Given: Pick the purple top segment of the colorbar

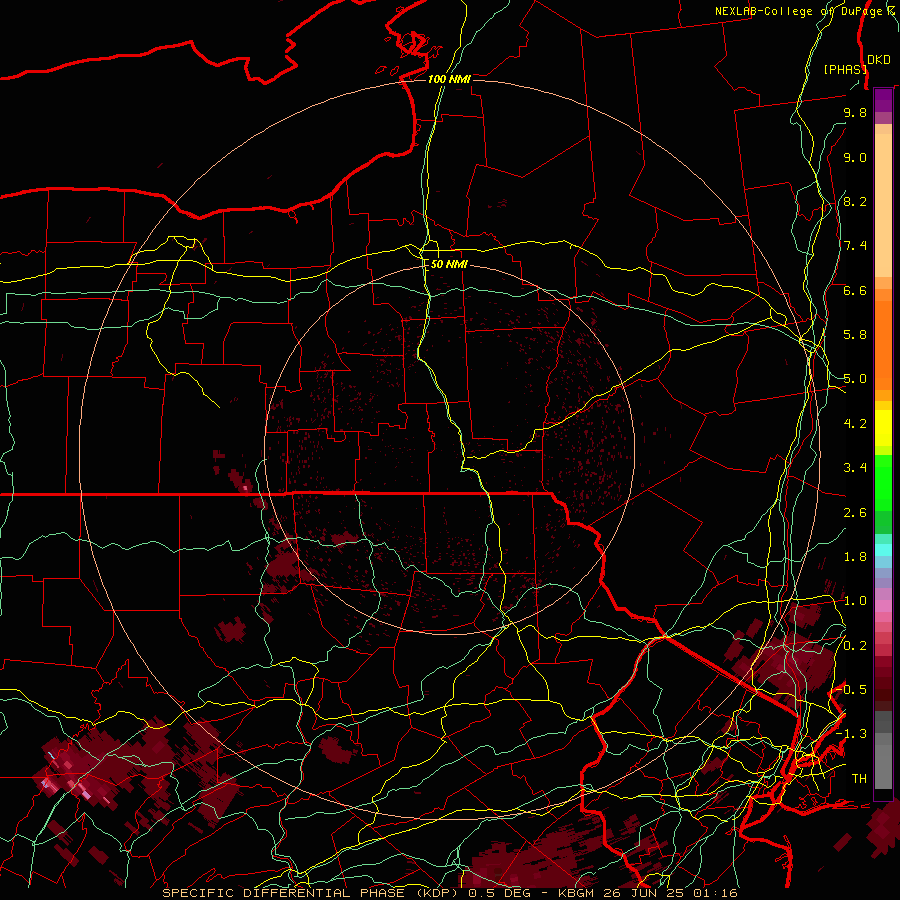Looking at the screenshot, I should click(x=883, y=100).
